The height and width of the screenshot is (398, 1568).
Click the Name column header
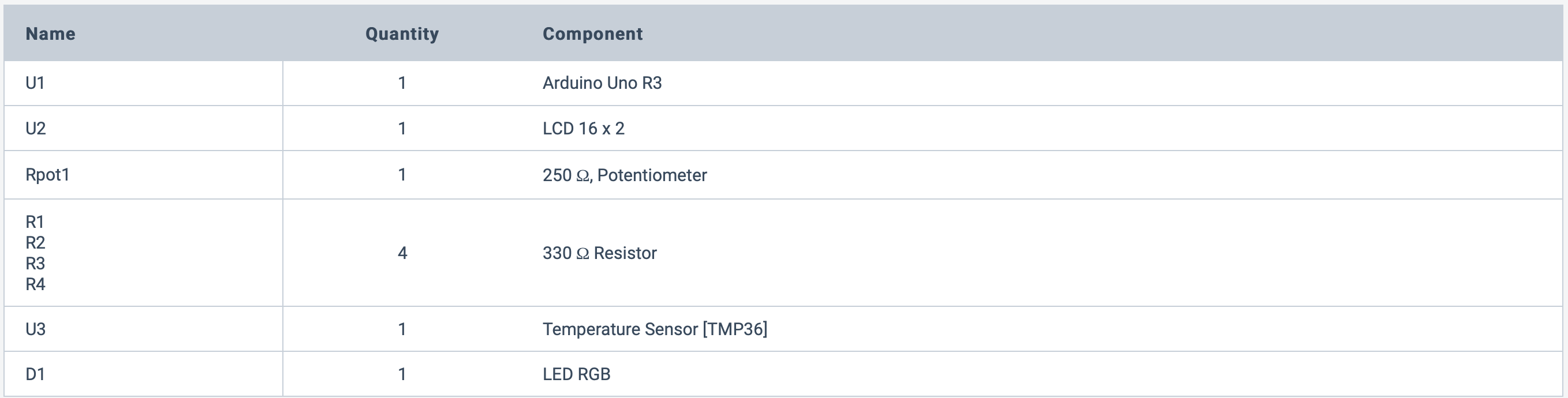51,34
